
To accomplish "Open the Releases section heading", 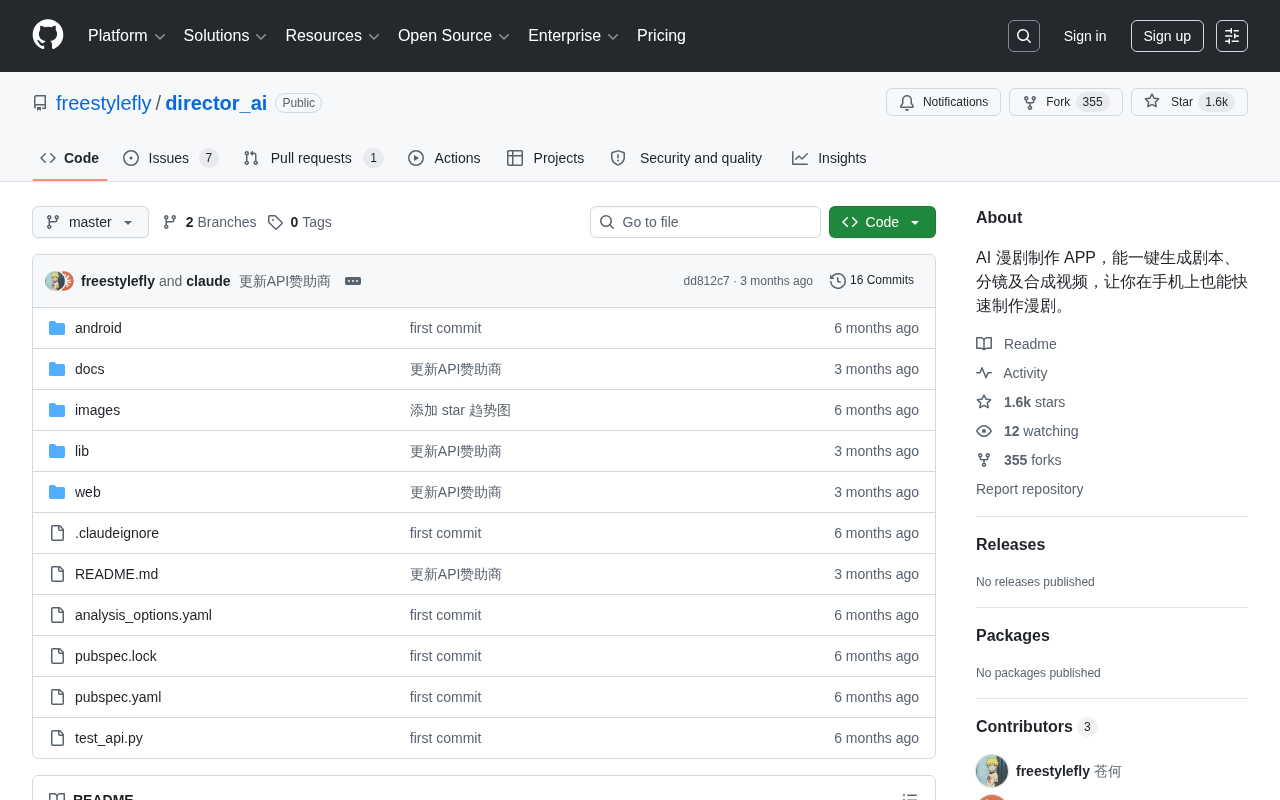I will tap(1010, 545).
